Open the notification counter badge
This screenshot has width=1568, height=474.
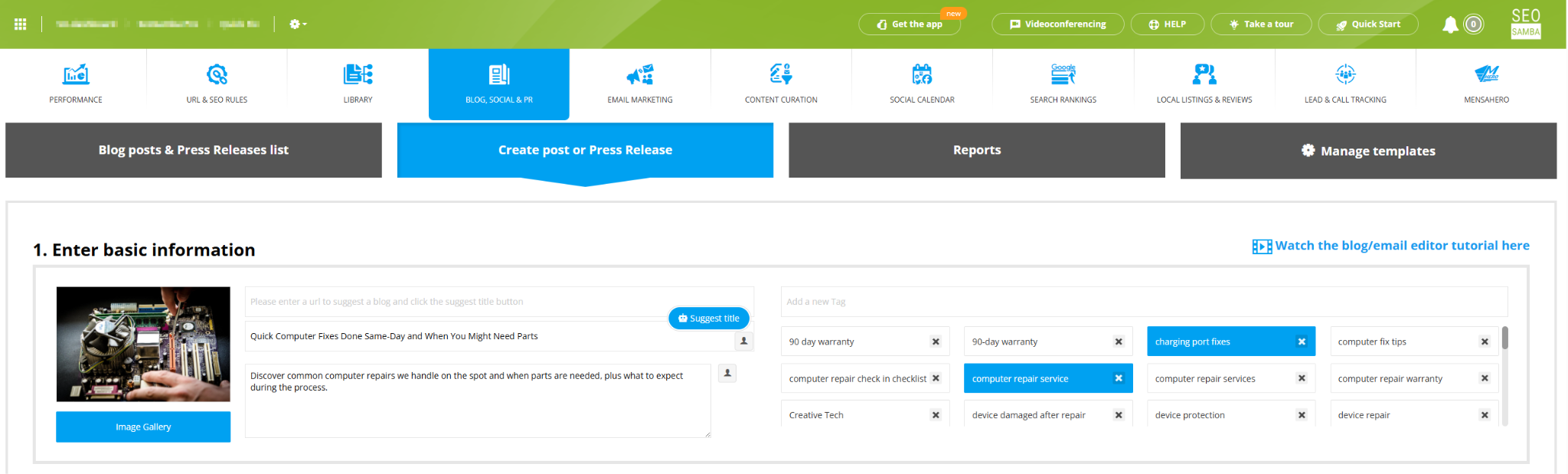pos(1474,25)
